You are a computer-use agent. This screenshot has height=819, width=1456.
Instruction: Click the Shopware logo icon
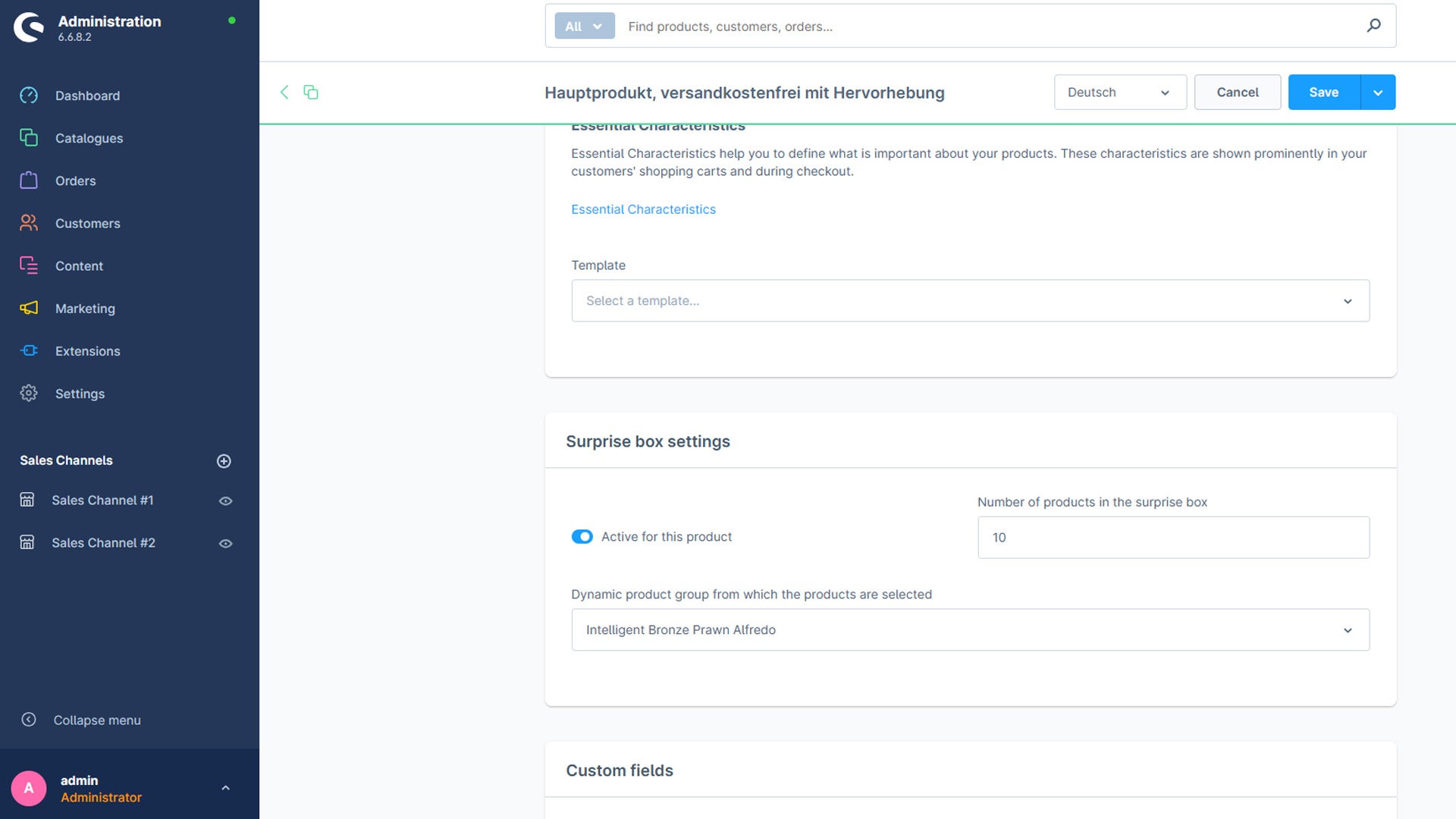point(29,27)
